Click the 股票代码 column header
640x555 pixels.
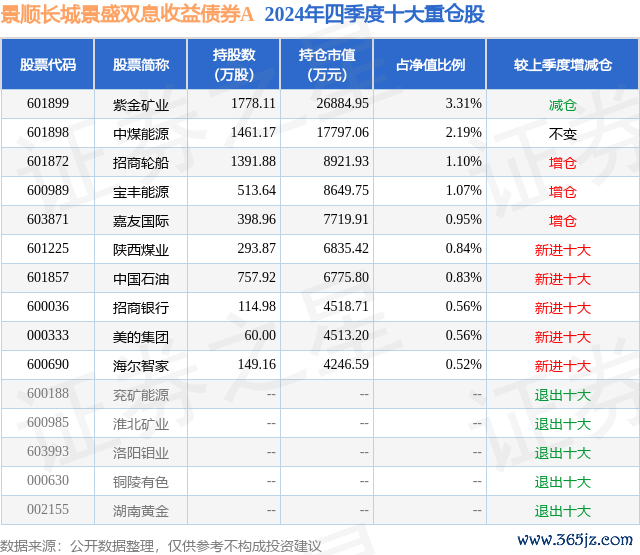pyautogui.click(x=48, y=64)
